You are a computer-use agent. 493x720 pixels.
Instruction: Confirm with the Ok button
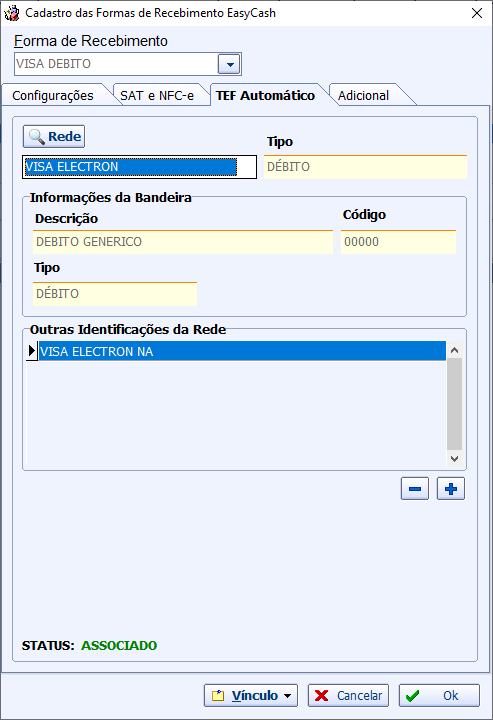439,696
